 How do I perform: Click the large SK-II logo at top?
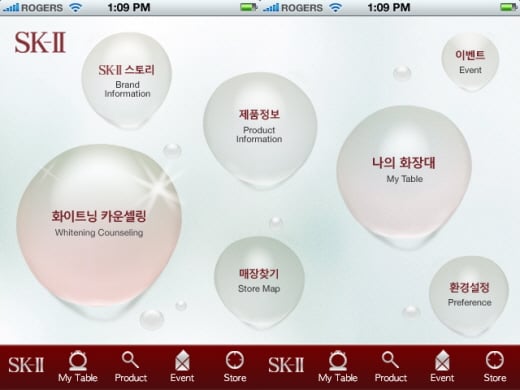40,42
